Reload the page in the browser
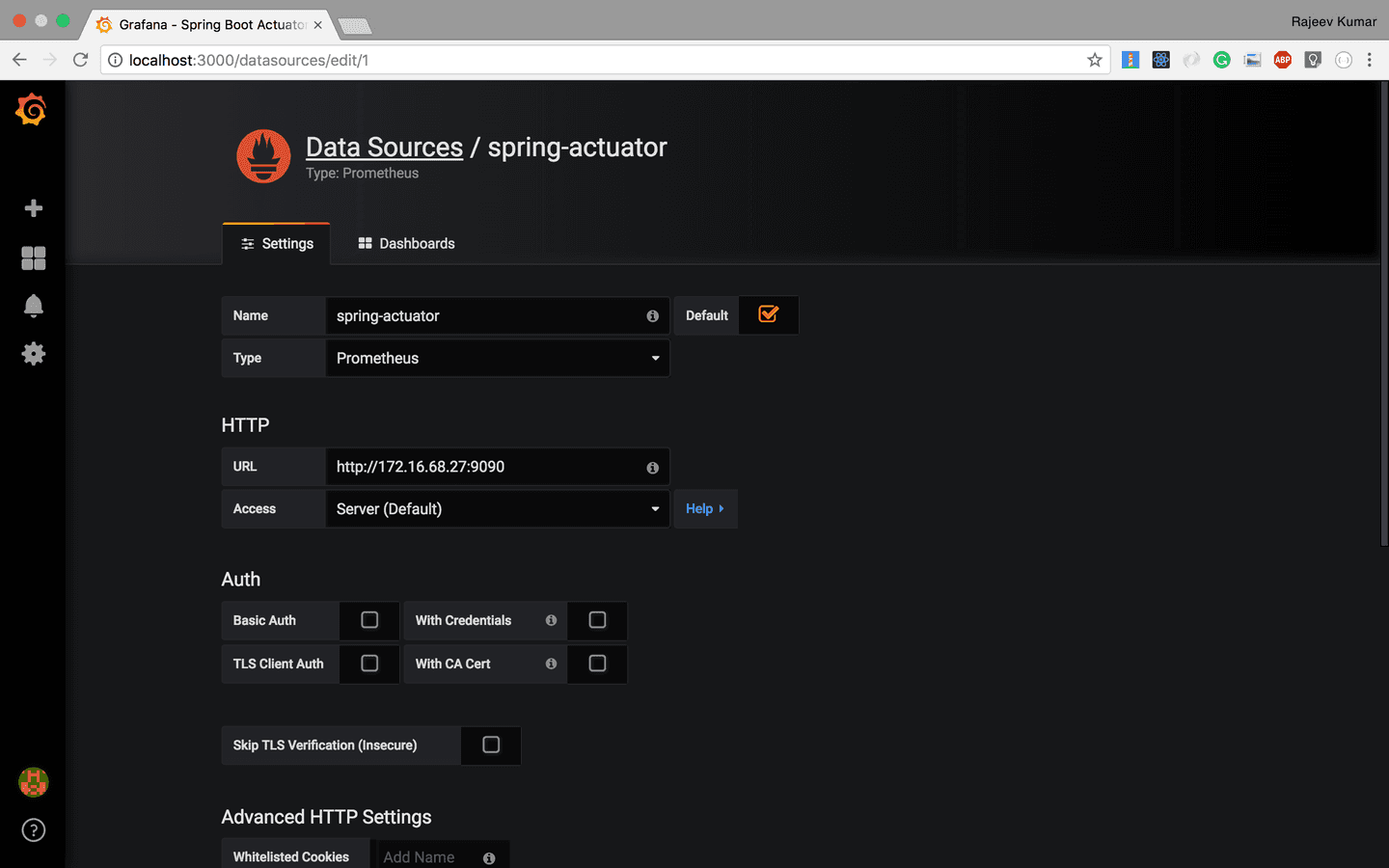 [x=81, y=60]
